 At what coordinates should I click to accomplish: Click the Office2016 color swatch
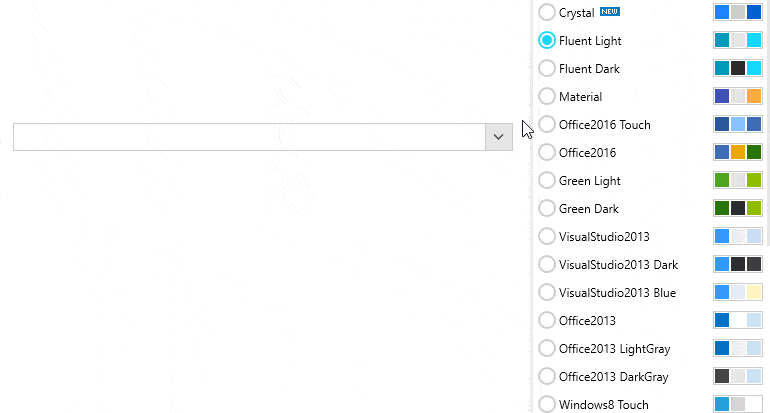tap(738, 152)
